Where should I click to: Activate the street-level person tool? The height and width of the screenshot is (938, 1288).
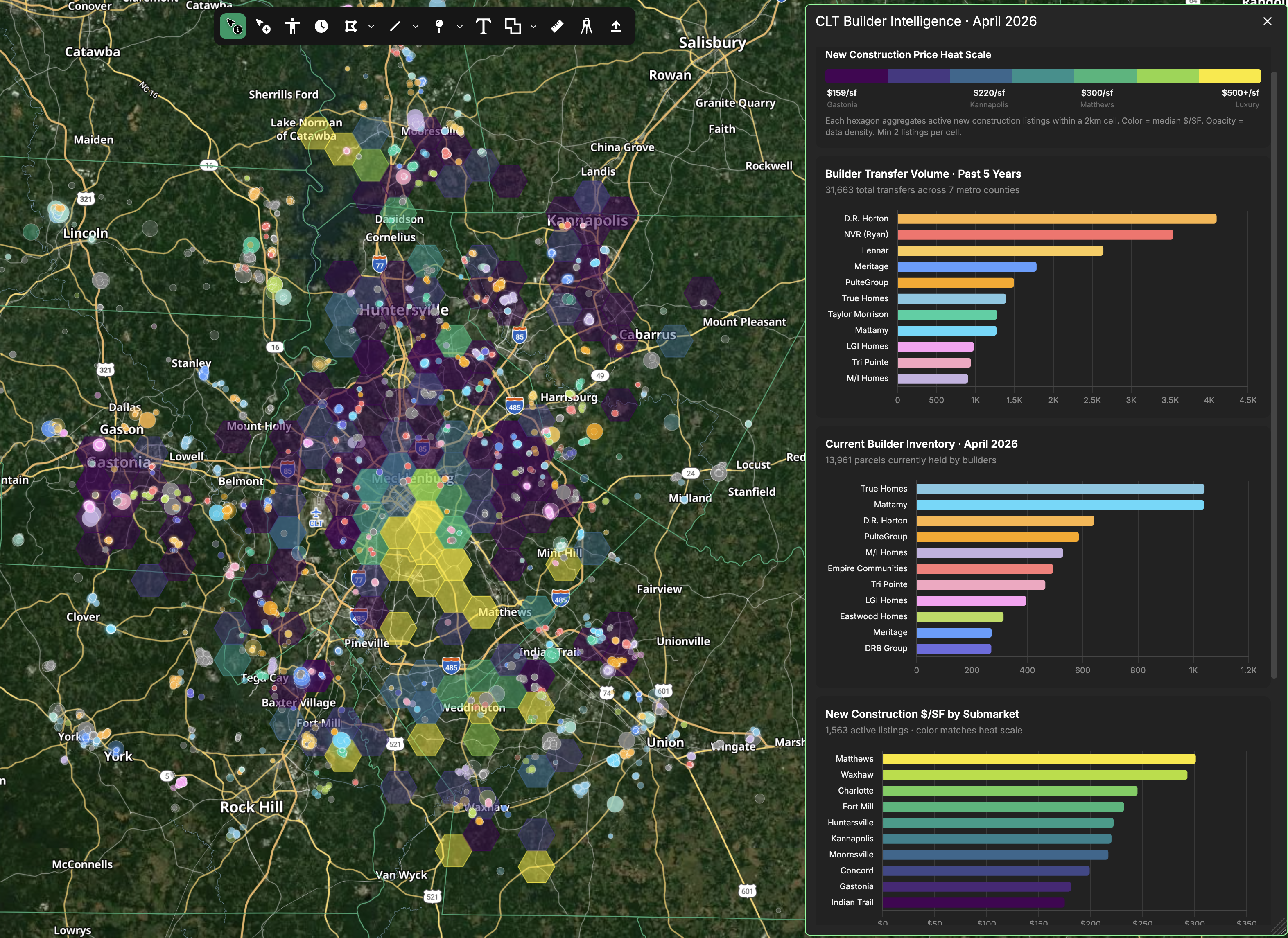(x=292, y=26)
